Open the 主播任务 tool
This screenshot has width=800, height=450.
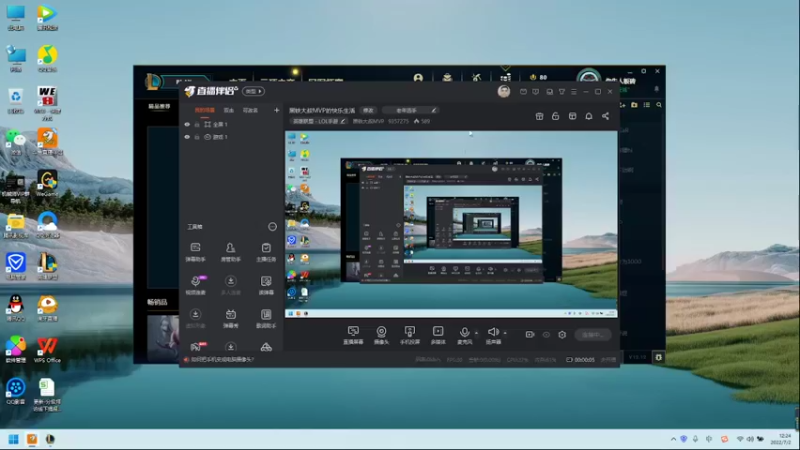(266, 252)
